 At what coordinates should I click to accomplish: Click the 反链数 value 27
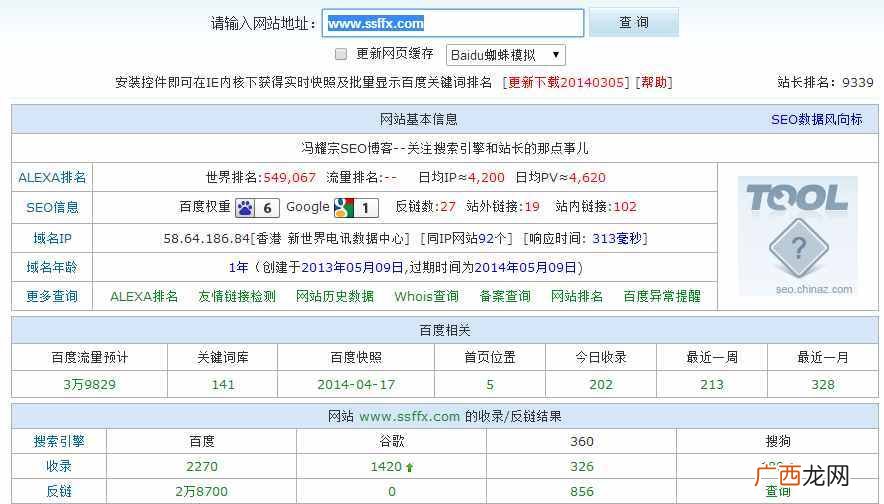pyautogui.click(x=448, y=207)
